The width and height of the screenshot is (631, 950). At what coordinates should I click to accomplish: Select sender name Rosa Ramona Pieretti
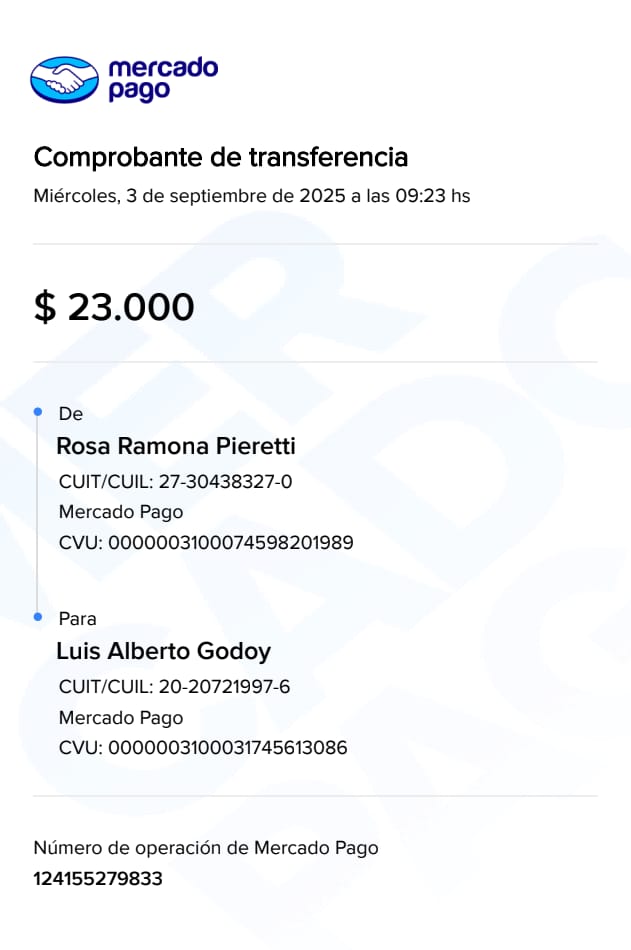point(176,446)
